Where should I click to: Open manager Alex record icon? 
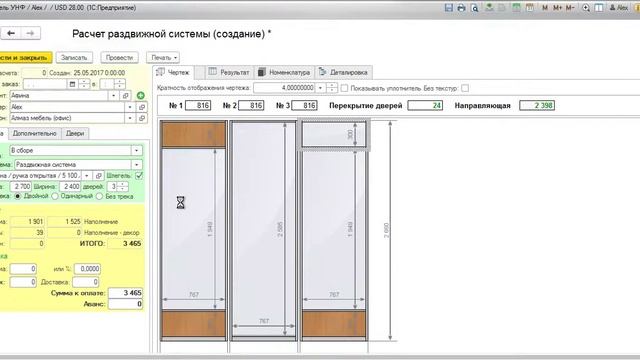point(142,107)
